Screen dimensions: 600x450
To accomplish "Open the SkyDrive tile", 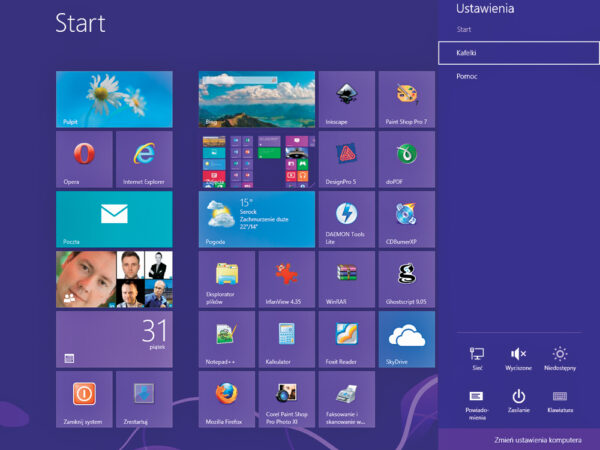I will click(406, 339).
